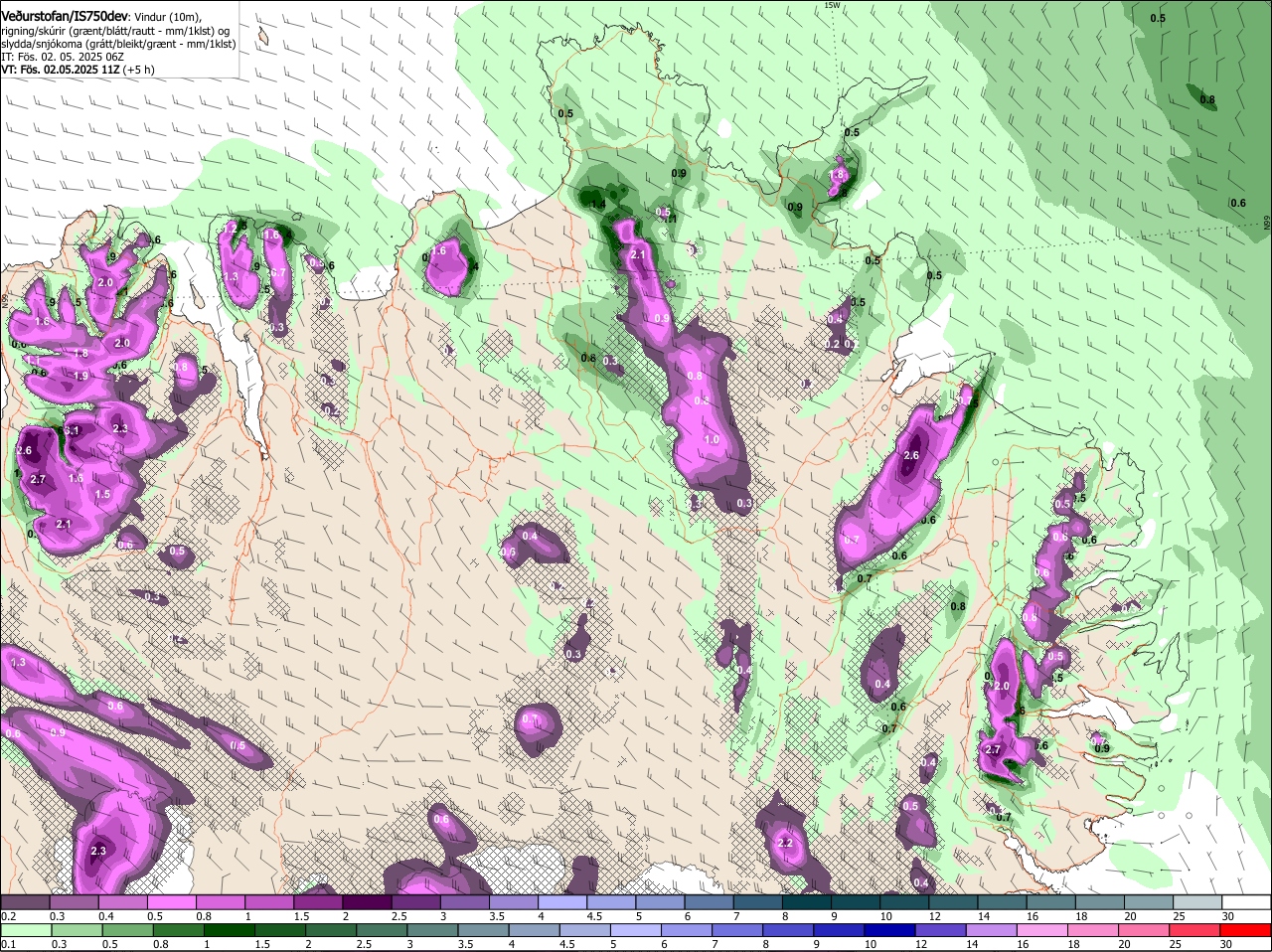The image size is (1272, 952).
Task: Click the "0.1" label on the legend scale
Action: pos(9,944)
